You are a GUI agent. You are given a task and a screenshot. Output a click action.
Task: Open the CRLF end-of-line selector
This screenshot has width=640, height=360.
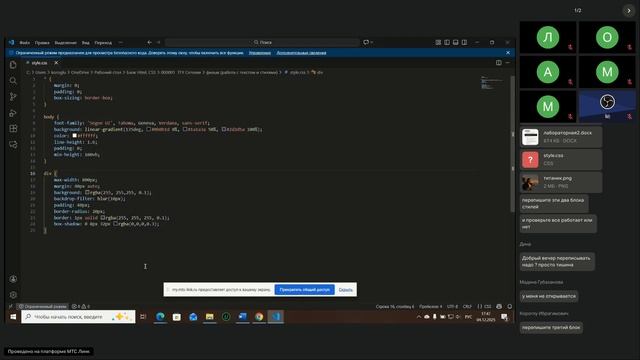pos(467,306)
